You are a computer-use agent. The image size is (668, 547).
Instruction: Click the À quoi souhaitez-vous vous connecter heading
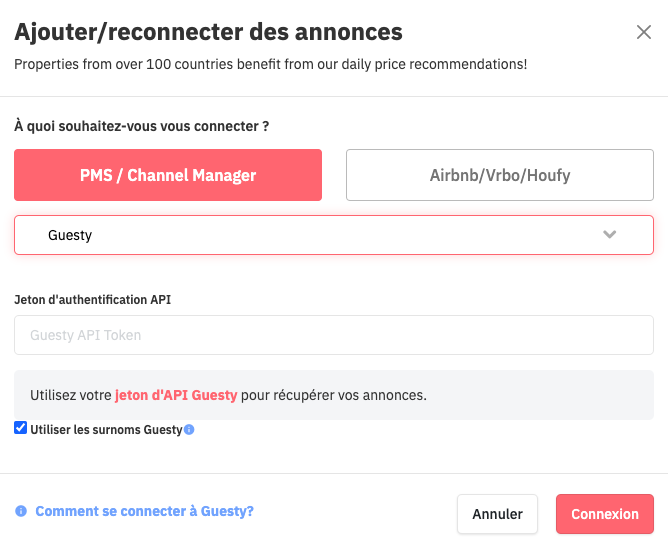(x=141, y=126)
